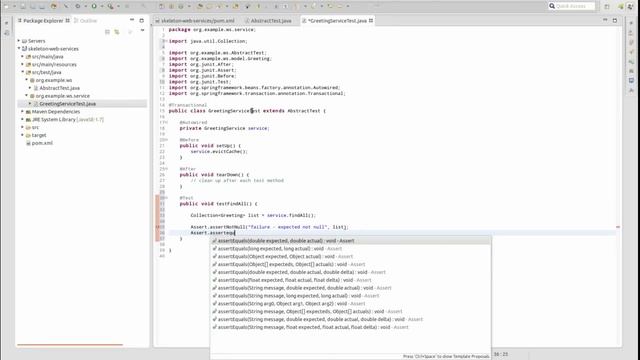Screen dimensions: 640x360
Task: Close the GreetingServiceTest.java editor tab
Action: (x=371, y=20)
